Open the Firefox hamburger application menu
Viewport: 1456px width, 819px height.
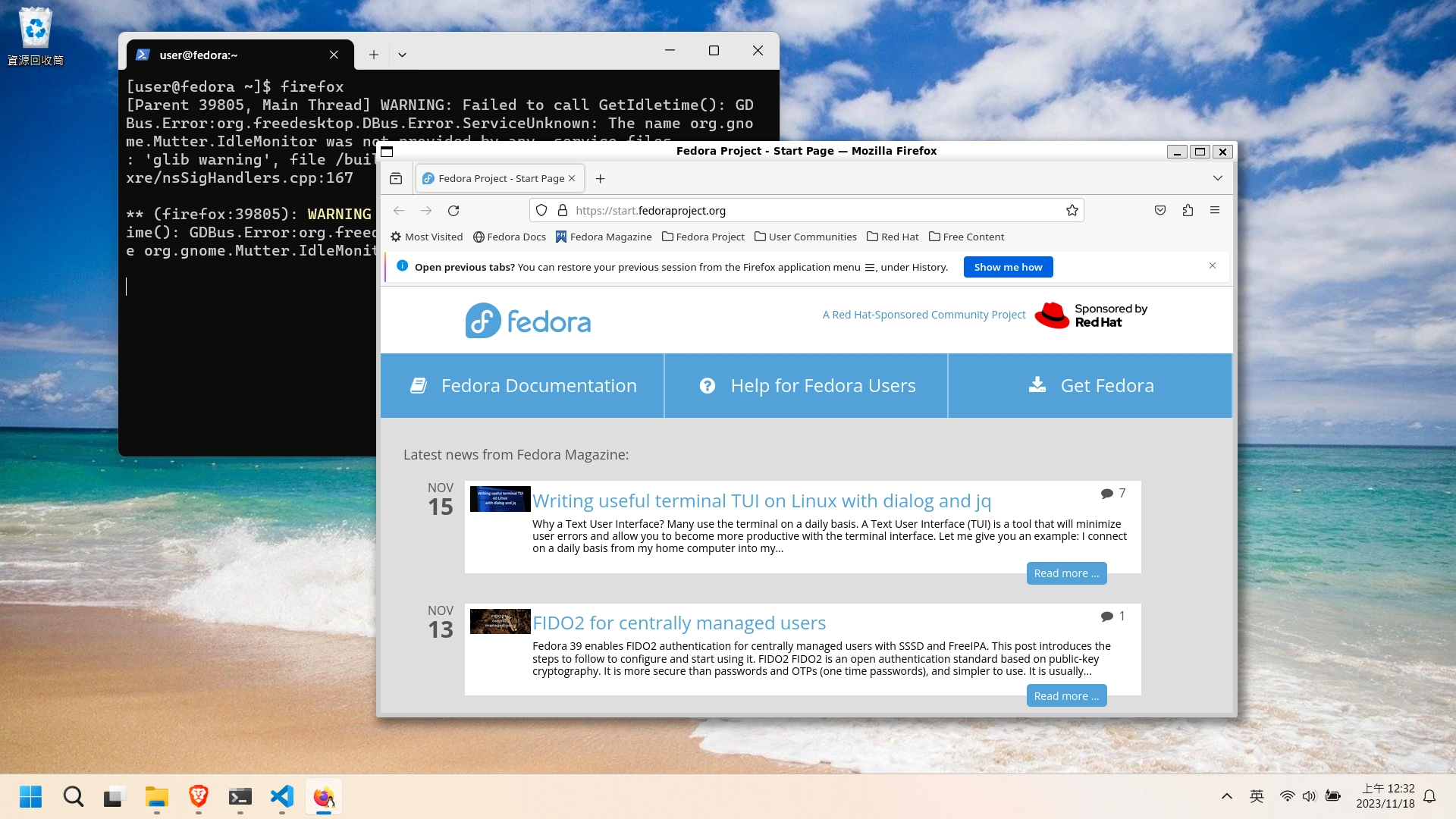(1215, 211)
